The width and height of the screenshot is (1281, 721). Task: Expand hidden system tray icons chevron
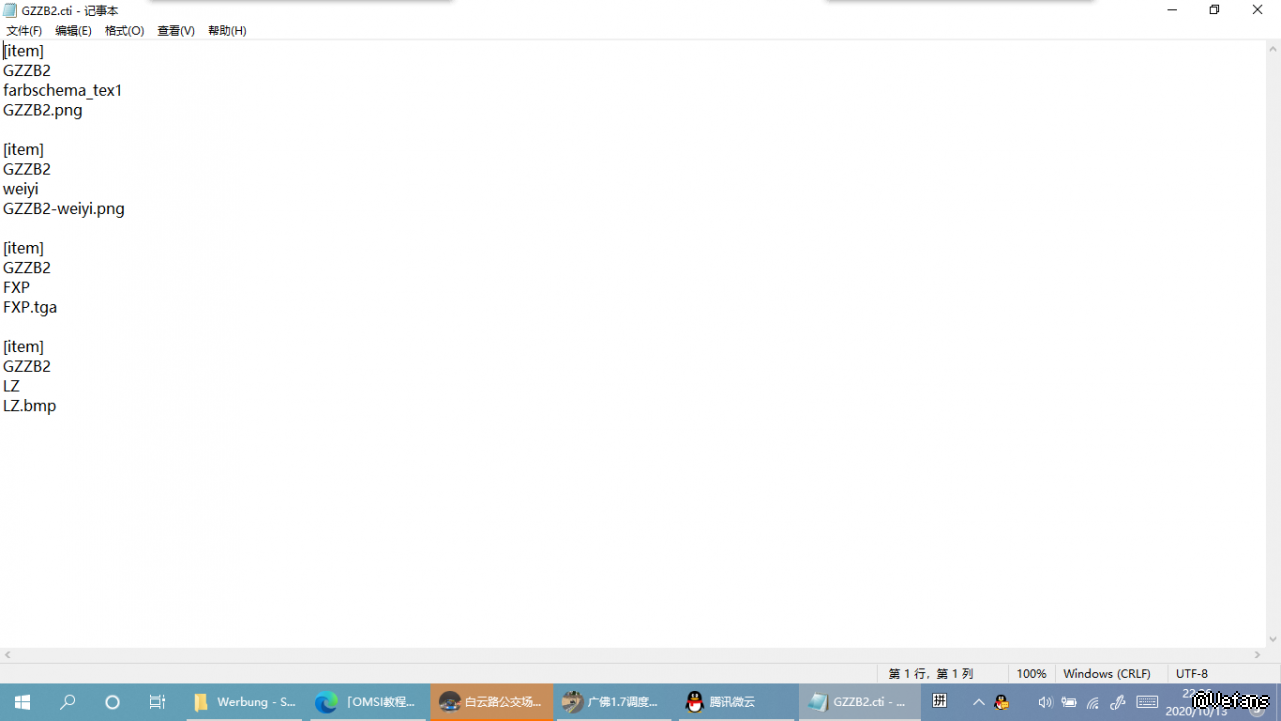(x=978, y=702)
